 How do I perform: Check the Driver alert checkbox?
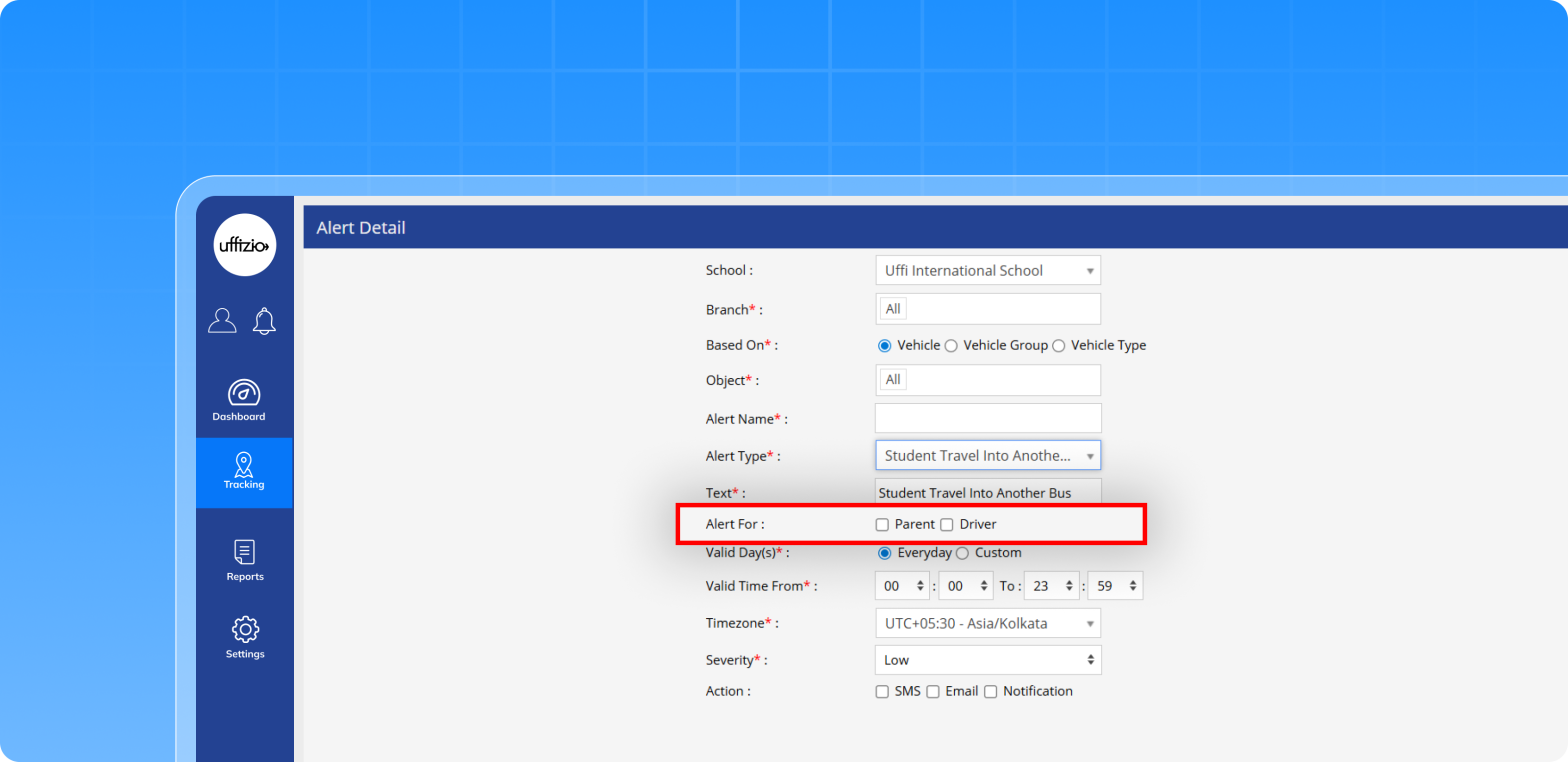coord(947,525)
